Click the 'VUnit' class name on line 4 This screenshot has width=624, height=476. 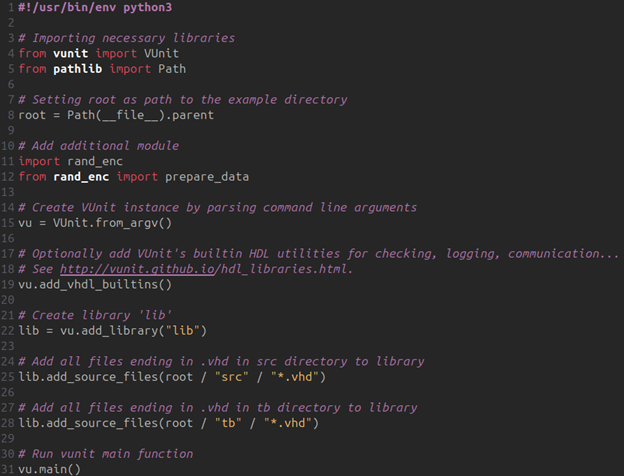pos(161,53)
